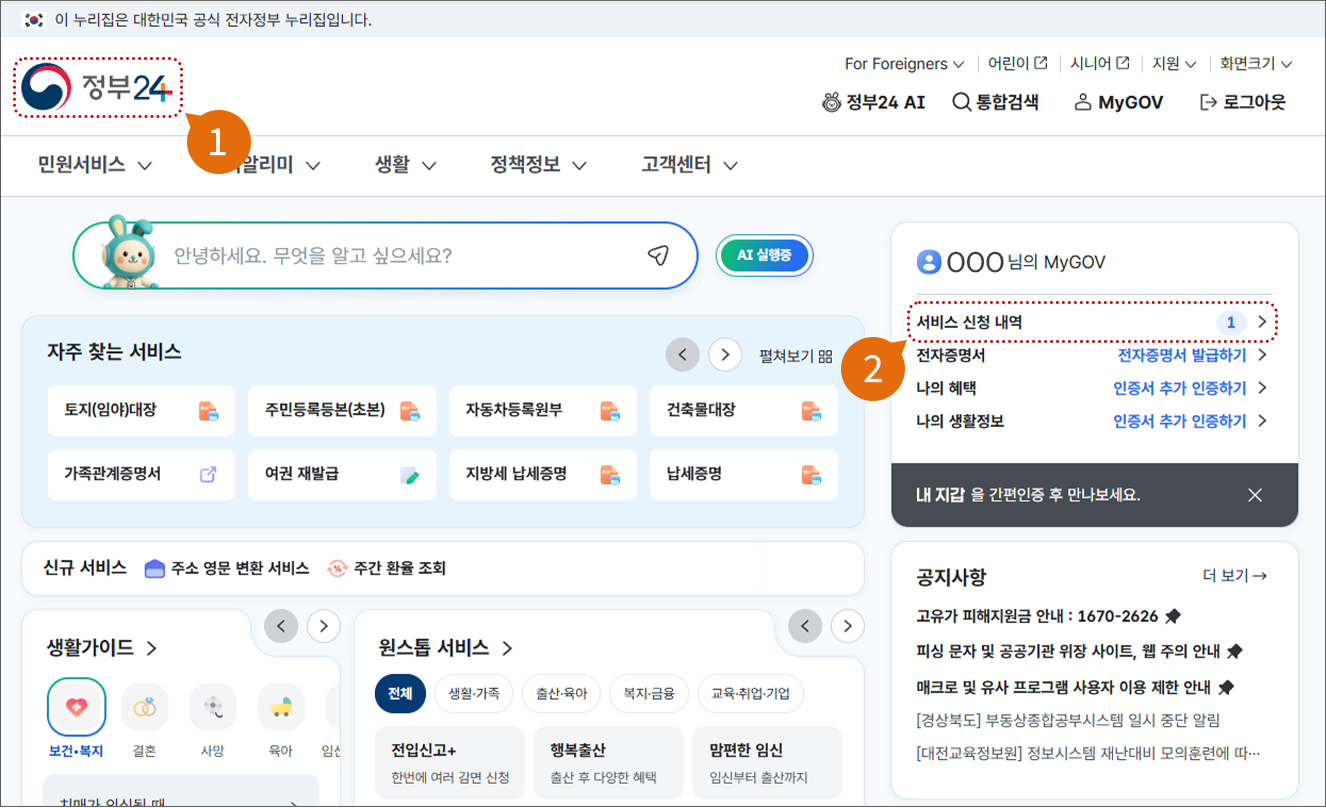Click 로그아웃 to sign out
Viewport: 1326px width, 808px height.
tap(1242, 102)
